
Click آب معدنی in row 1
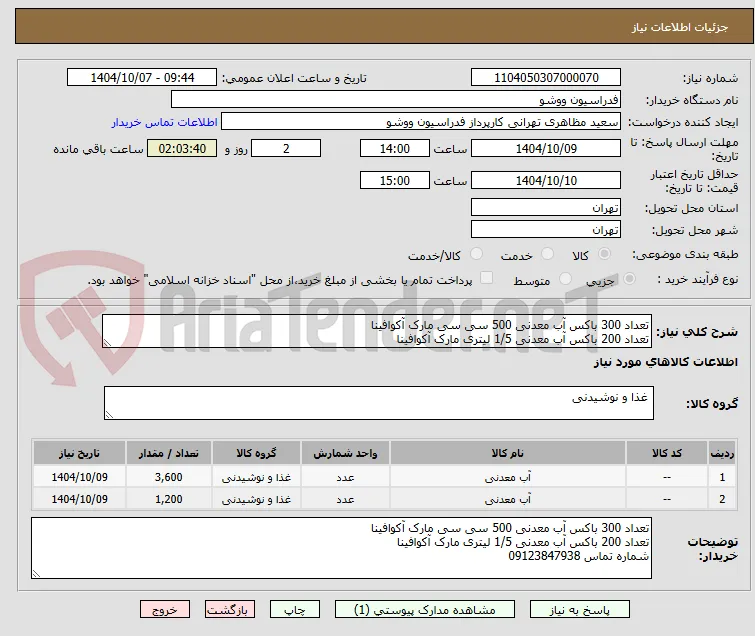[508, 477]
